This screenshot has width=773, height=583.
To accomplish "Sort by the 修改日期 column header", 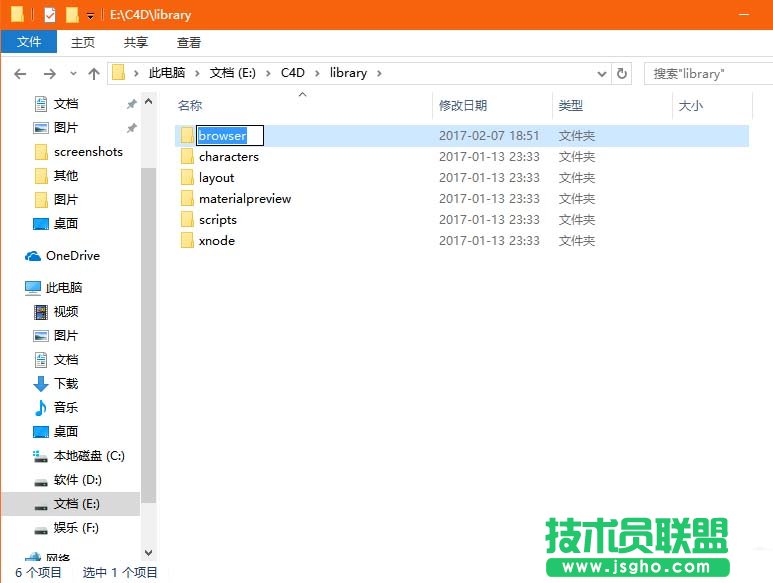I will [462, 105].
